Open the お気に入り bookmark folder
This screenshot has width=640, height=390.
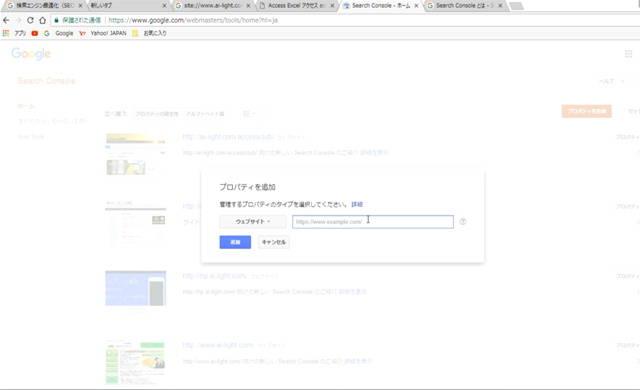pos(149,33)
